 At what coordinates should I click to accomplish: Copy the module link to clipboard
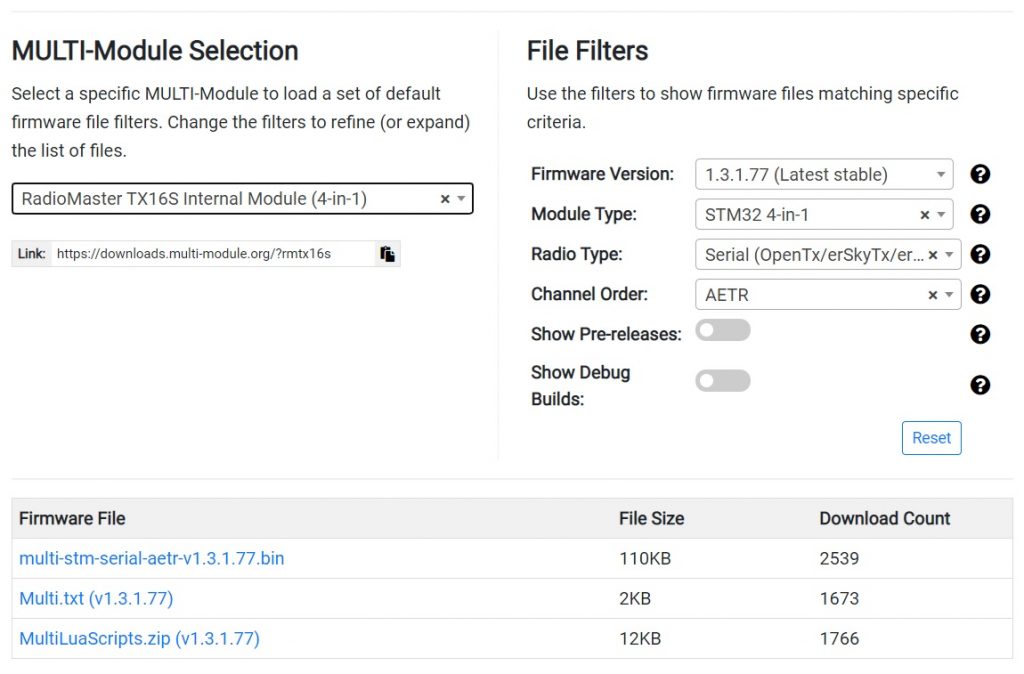pos(387,254)
